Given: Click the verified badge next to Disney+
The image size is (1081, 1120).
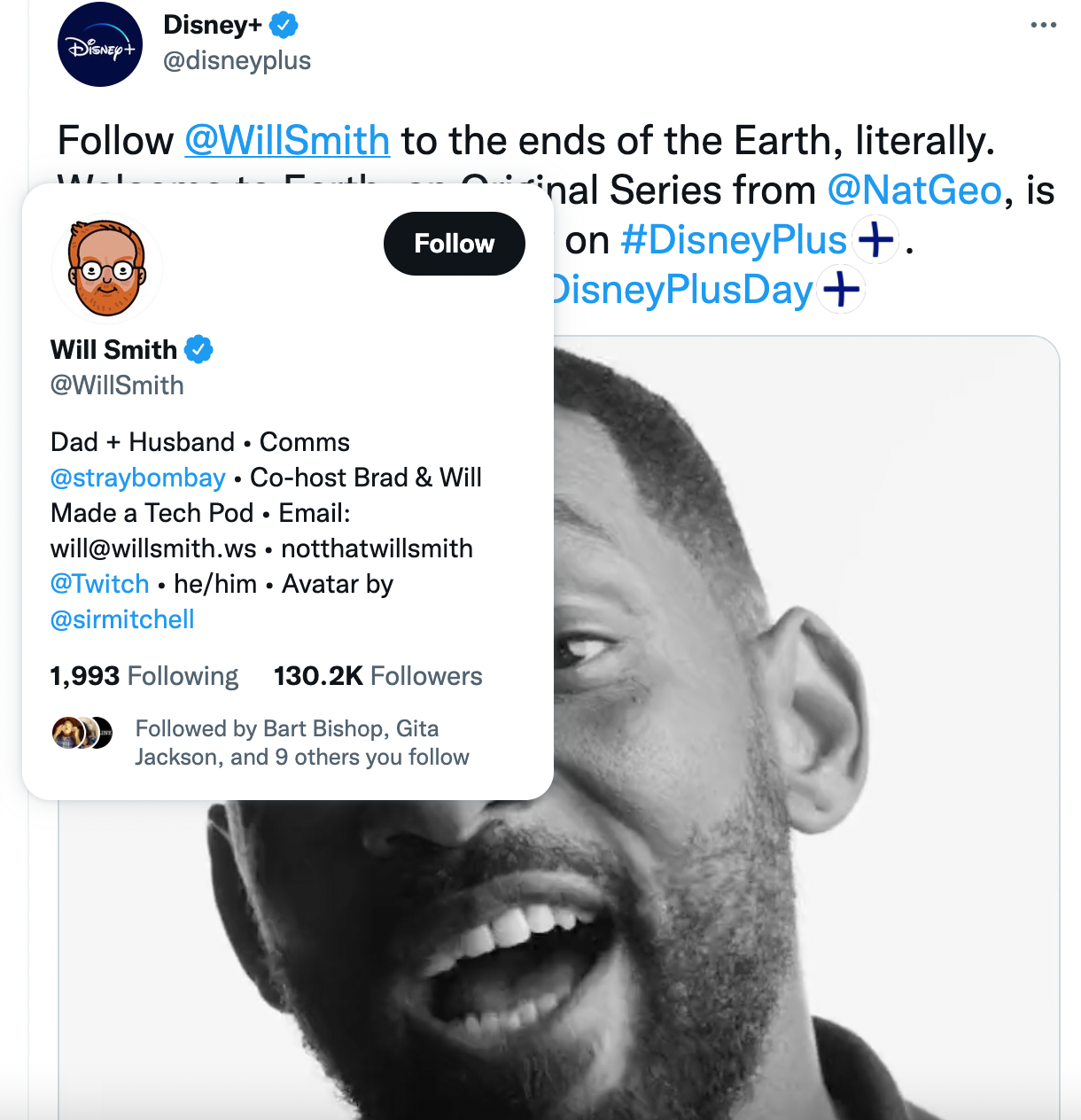Looking at the screenshot, I should 282,25.
